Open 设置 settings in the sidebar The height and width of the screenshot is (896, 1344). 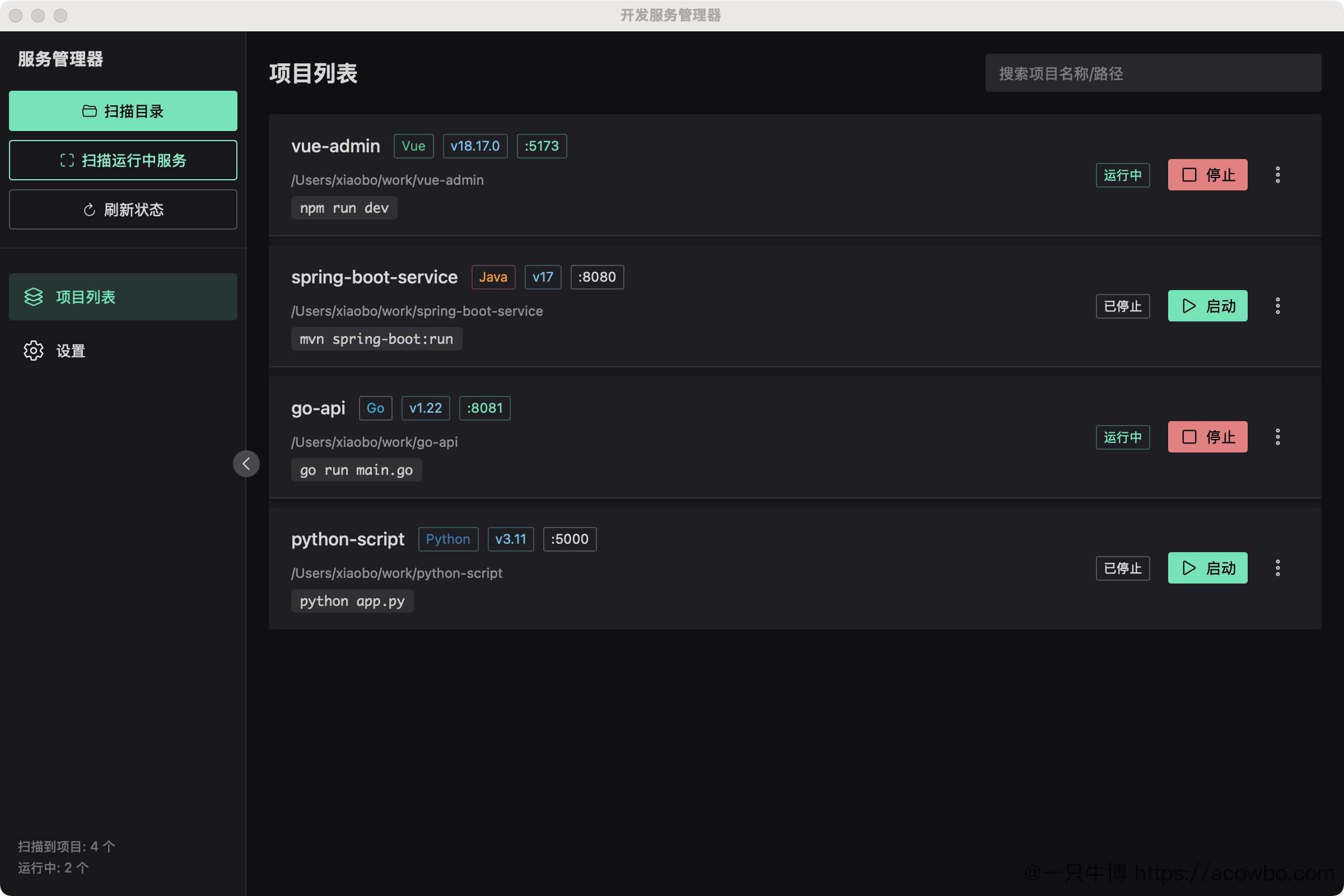(x=123, y=351)
